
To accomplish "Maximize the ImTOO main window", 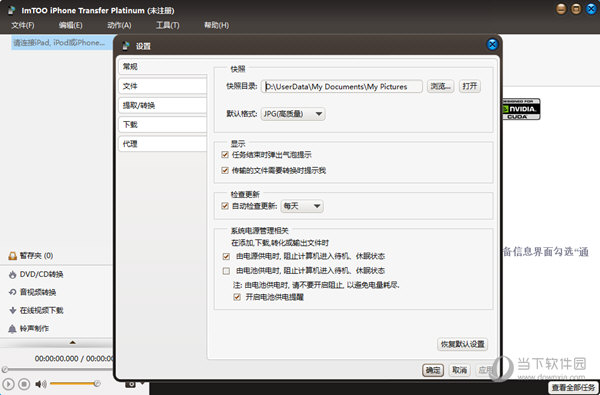I will tap(576, 9).
